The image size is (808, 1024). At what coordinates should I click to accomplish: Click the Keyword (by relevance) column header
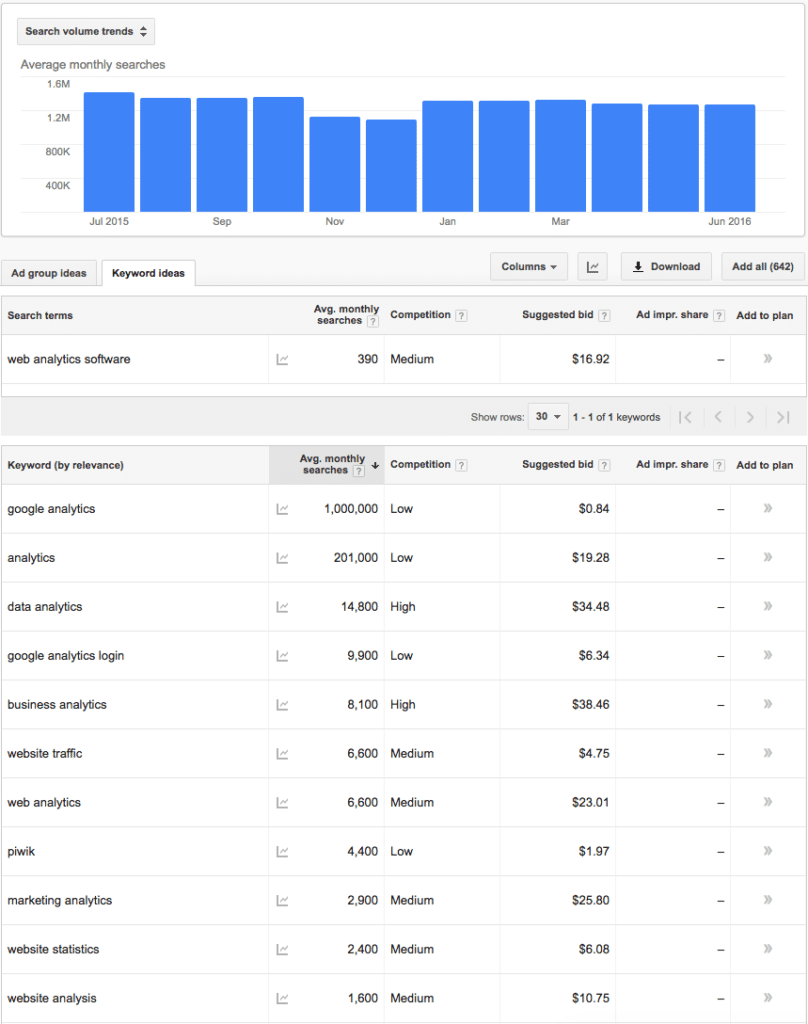pyautogui.click(x=65, y=465)
